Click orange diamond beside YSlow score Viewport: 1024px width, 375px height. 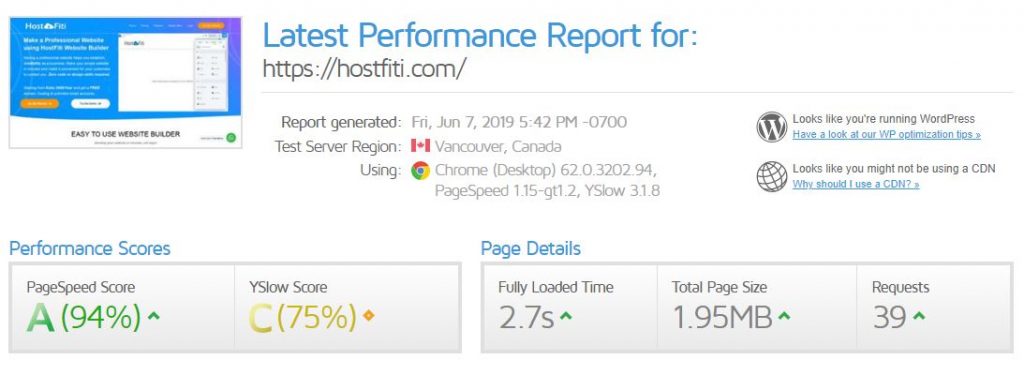tap(368, 316)
